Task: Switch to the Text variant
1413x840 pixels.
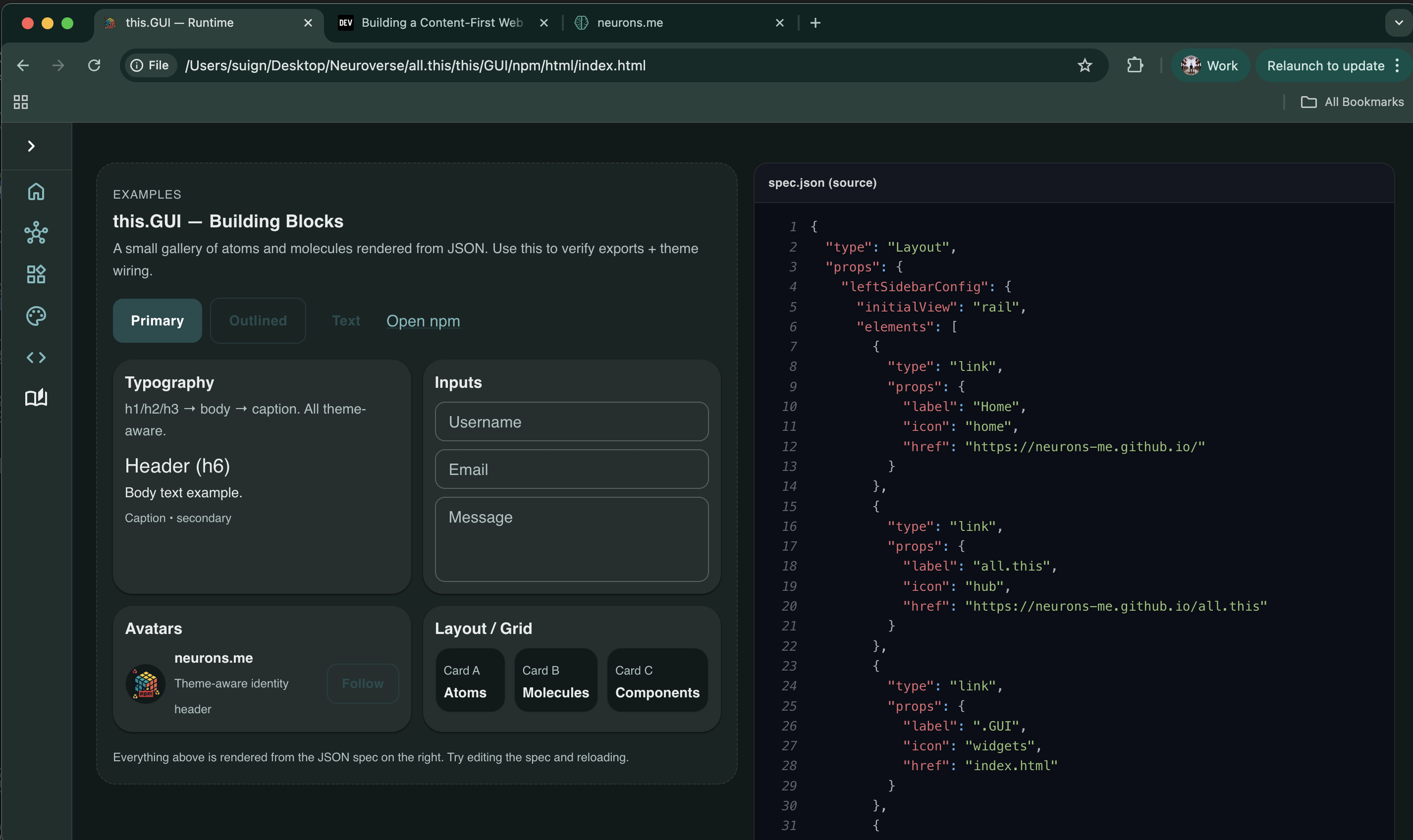Action: coord(346,320)
